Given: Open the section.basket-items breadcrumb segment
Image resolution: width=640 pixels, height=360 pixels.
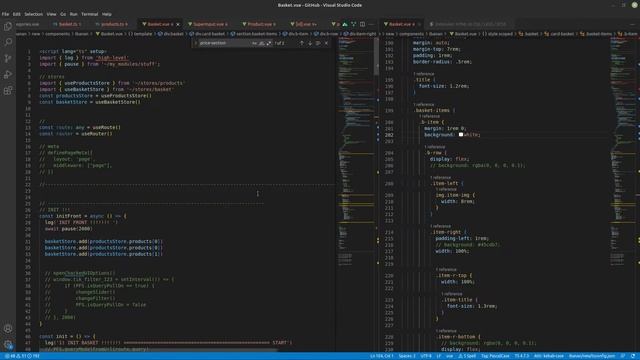Looking at the screenshot, I should [x=254, y=34].
